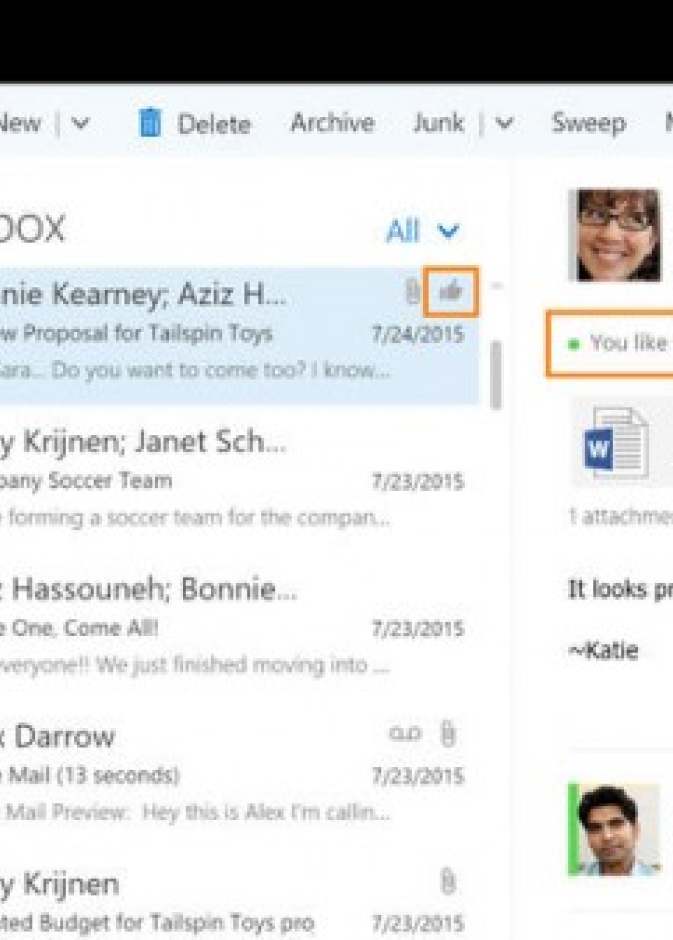Click the Krijnen; Janet Sch... sender name

click(x=142, y=442)
